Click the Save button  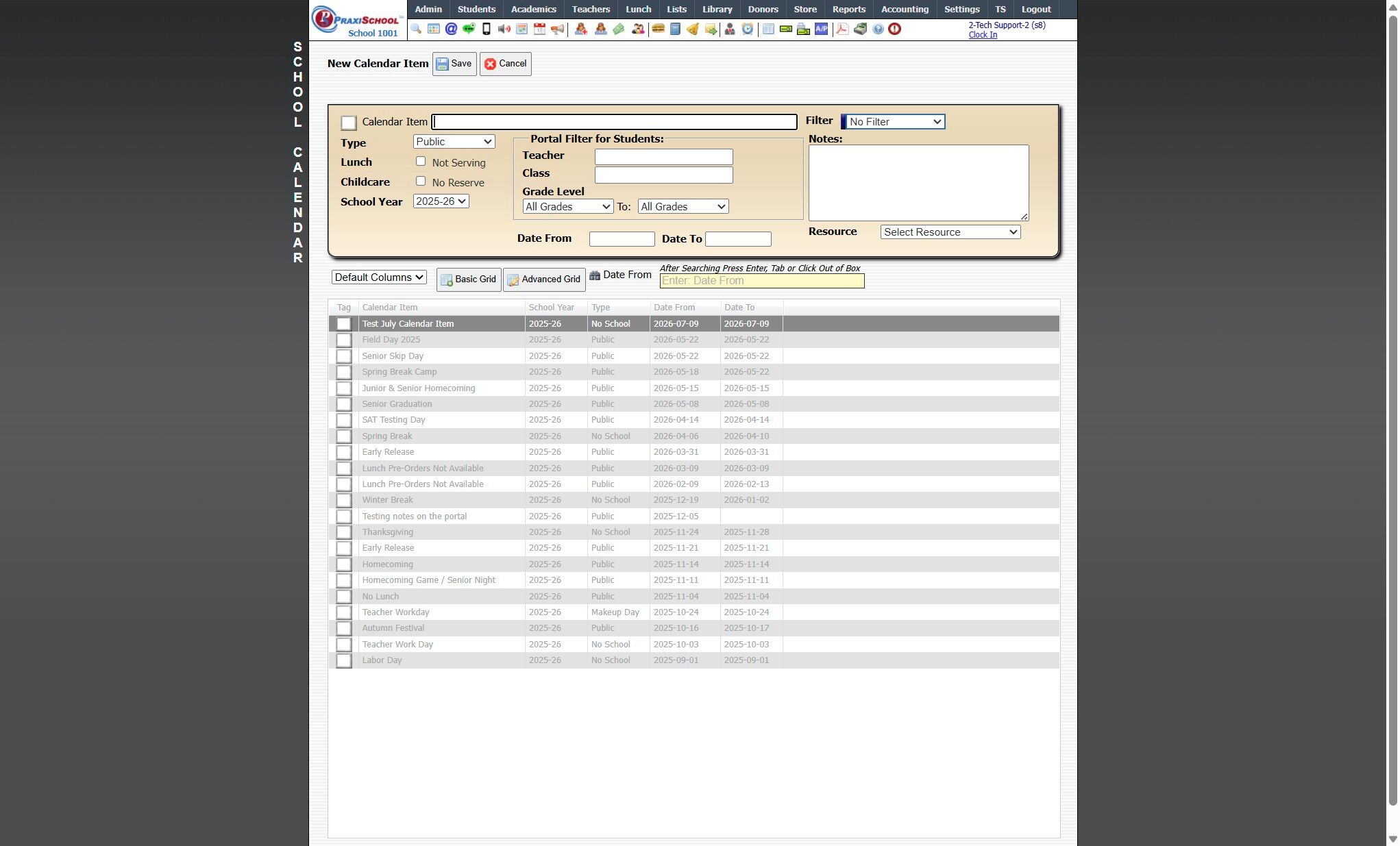(454, 64)
